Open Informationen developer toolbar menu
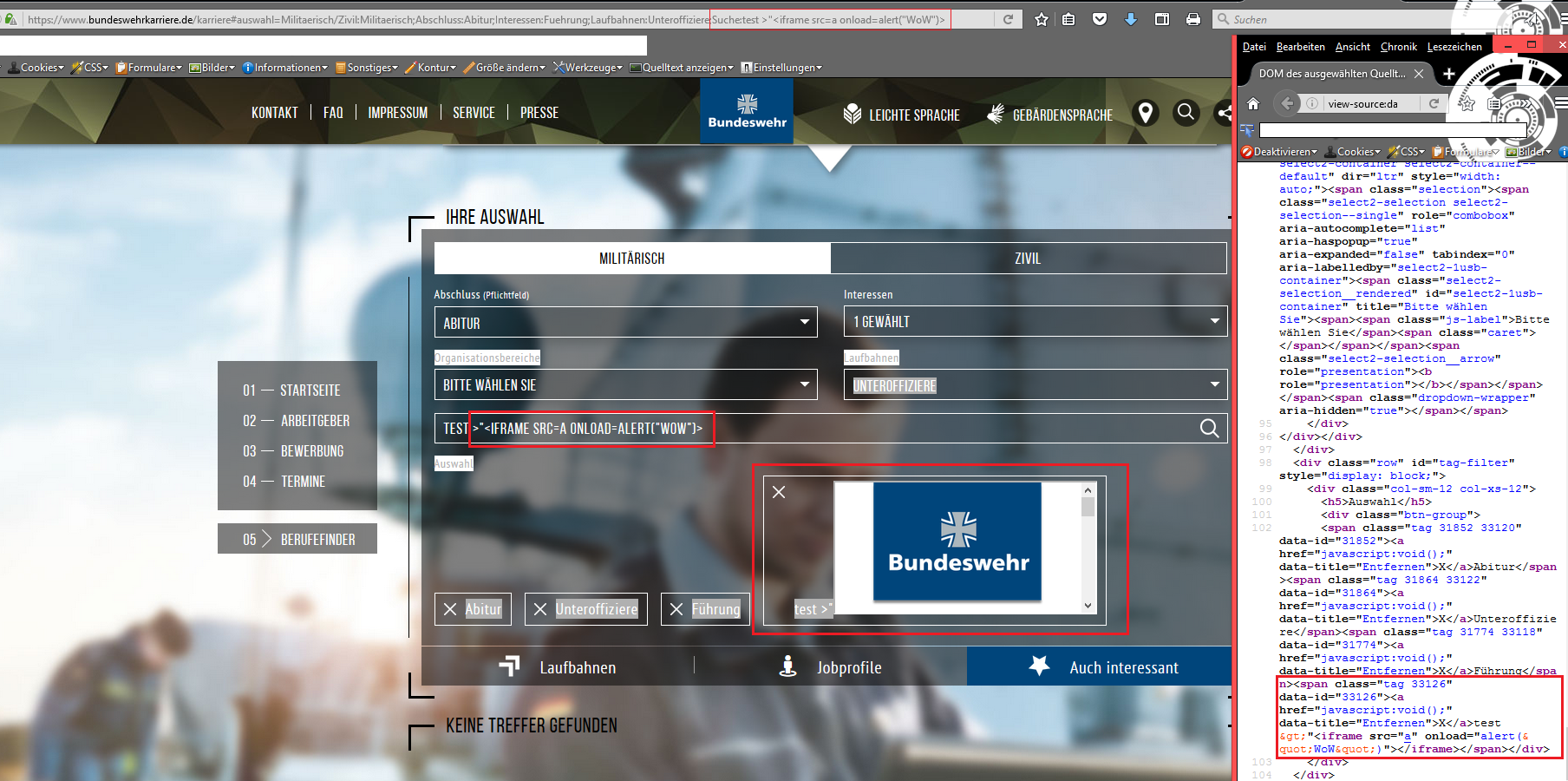Viewport: 1568px width, 781px height. coord(285,68)
